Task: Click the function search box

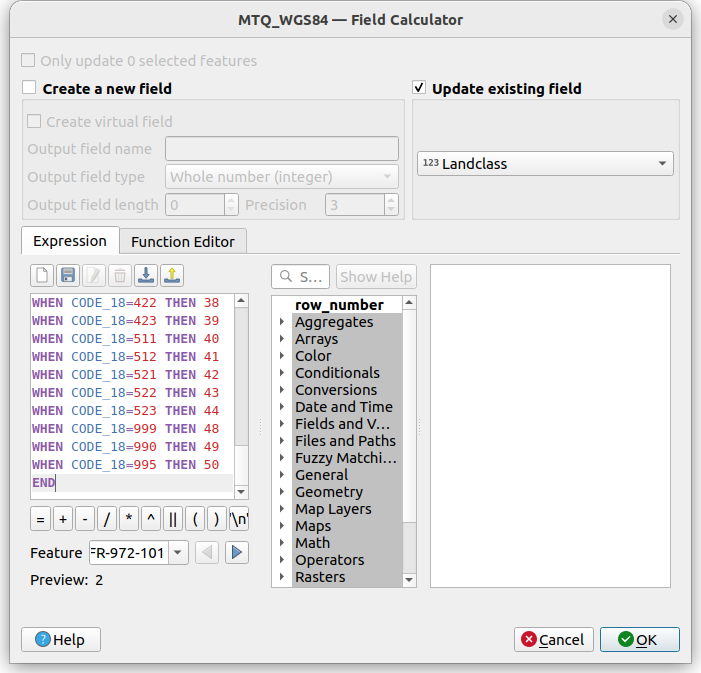Action: click(x=300, y=277)
